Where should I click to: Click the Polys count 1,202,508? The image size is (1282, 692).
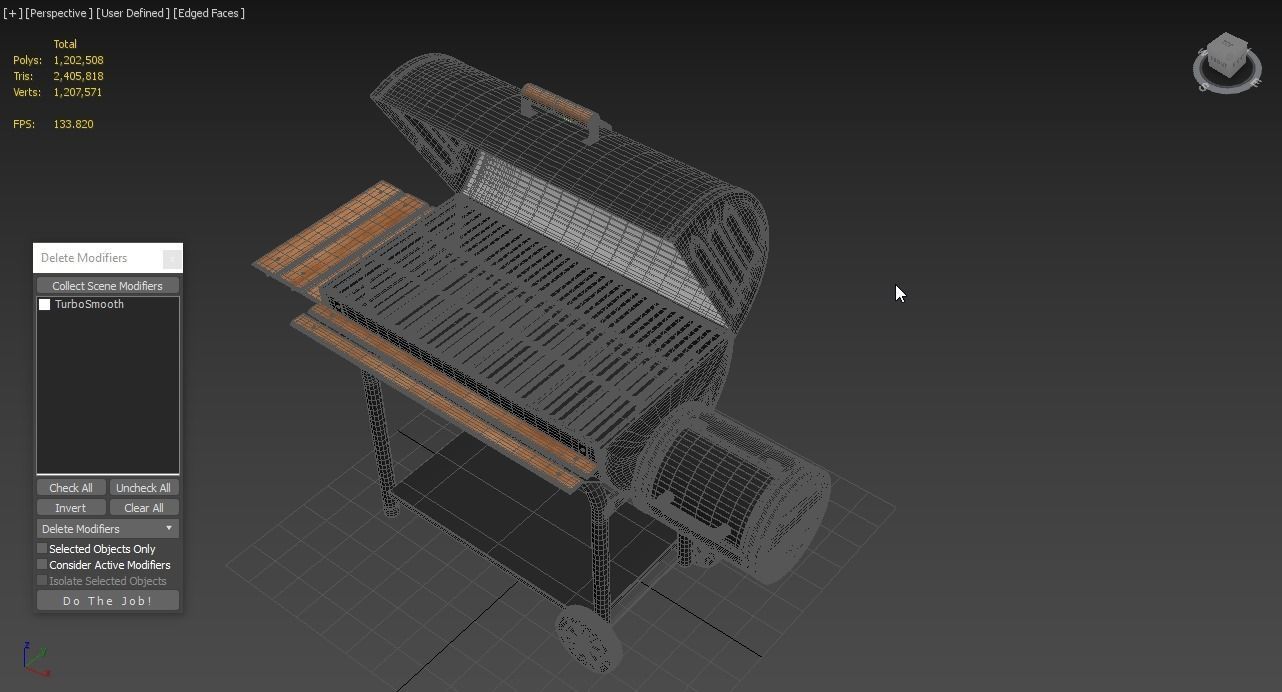(x=78, y=60)
